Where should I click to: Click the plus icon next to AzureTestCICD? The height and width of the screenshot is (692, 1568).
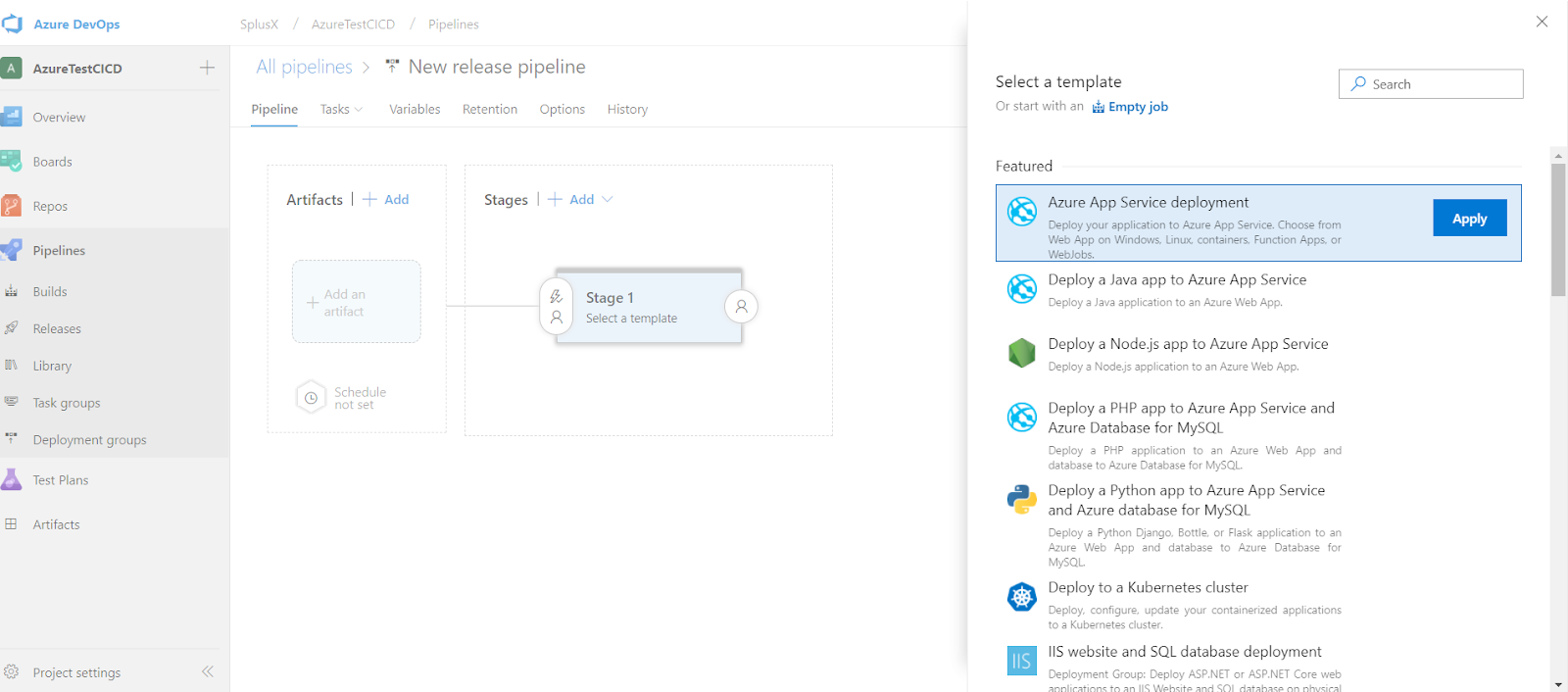[207, 68]
